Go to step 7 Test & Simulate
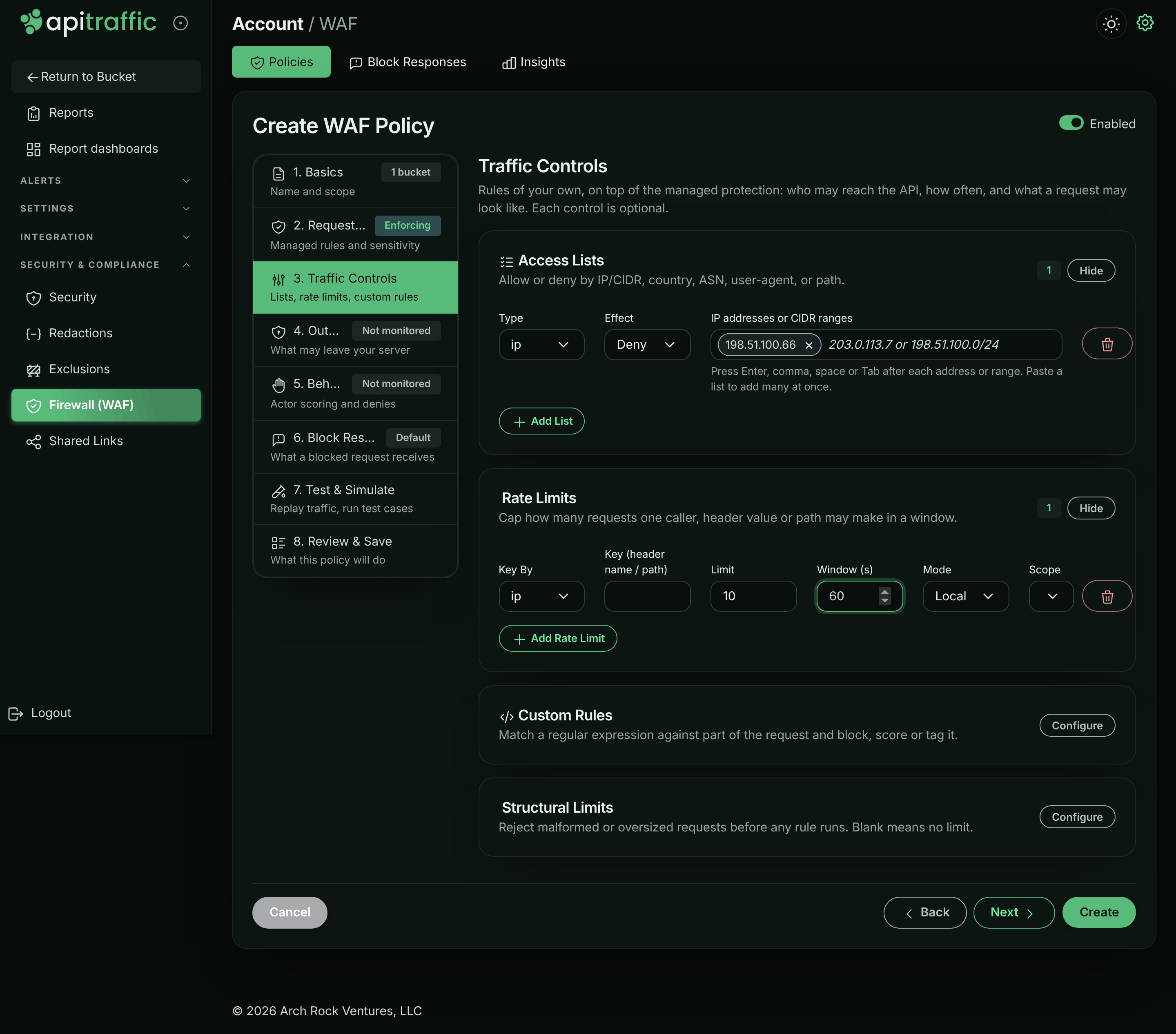The image size is (1176, 1034). coord(356,498)
